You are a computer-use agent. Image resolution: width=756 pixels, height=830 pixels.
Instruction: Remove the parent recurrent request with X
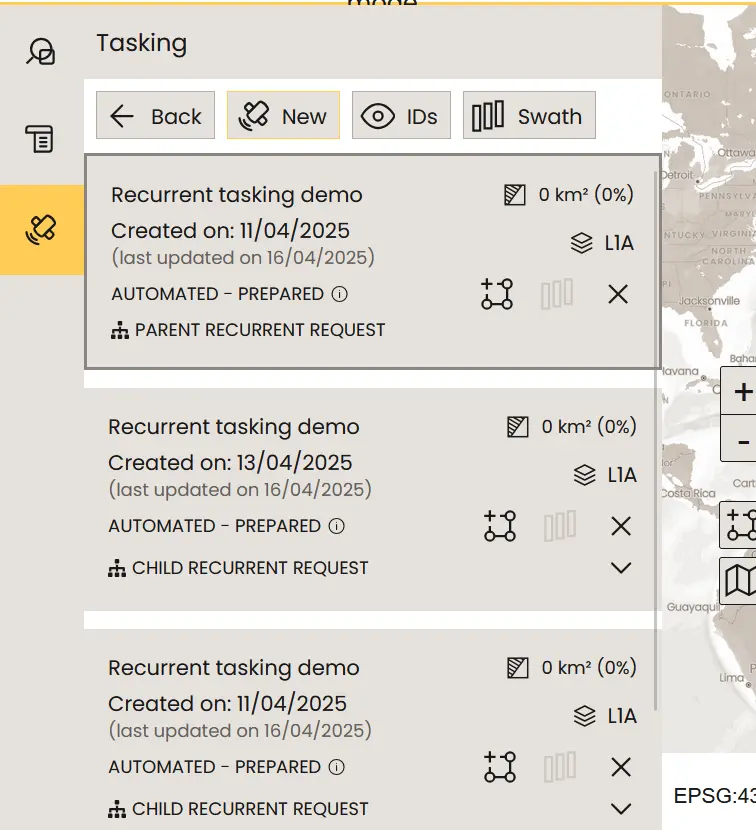click(x=618, y=294)
